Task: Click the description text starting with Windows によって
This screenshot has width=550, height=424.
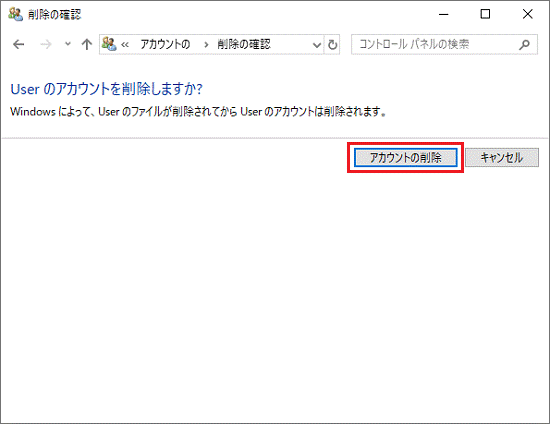Action: (198, 112)
